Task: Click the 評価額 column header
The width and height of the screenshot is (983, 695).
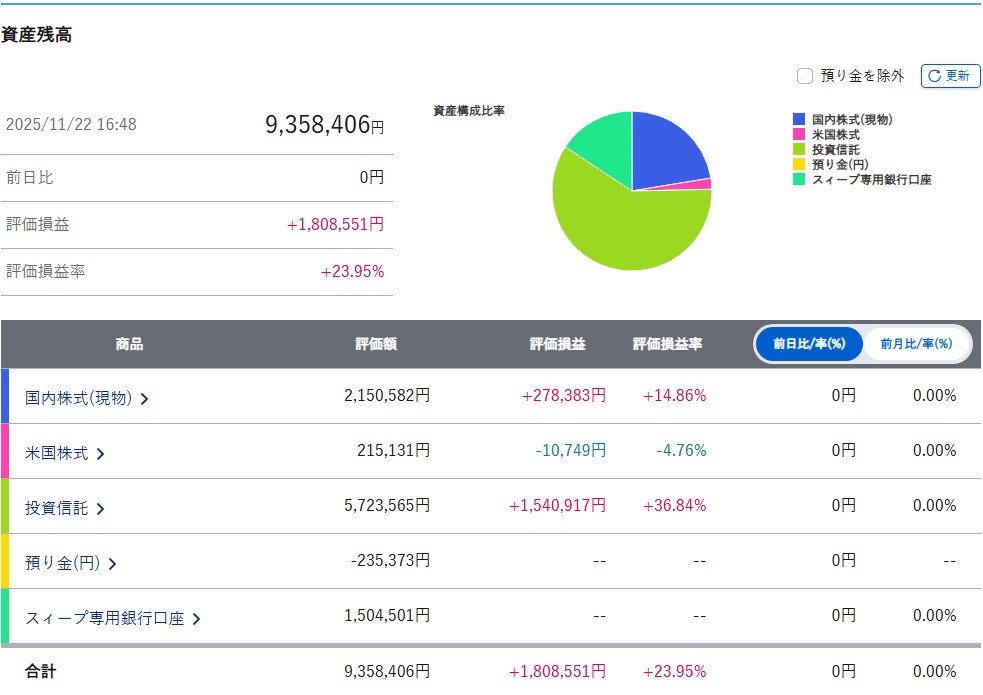Action: pos(376,344)
